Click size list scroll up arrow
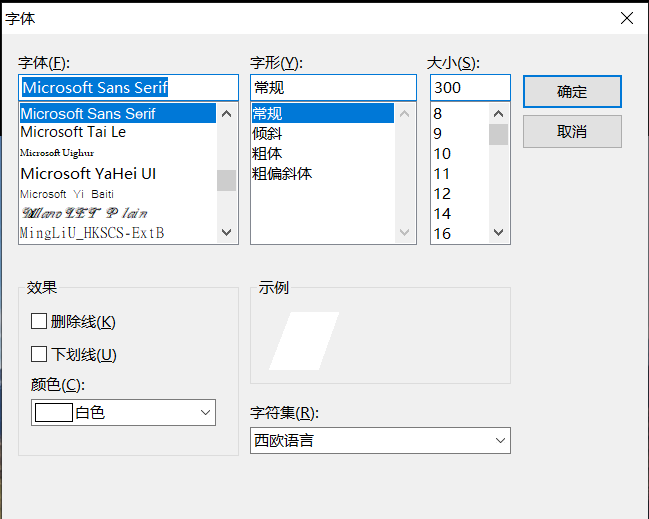The image size is (649, 519). (x=499, y=113)
